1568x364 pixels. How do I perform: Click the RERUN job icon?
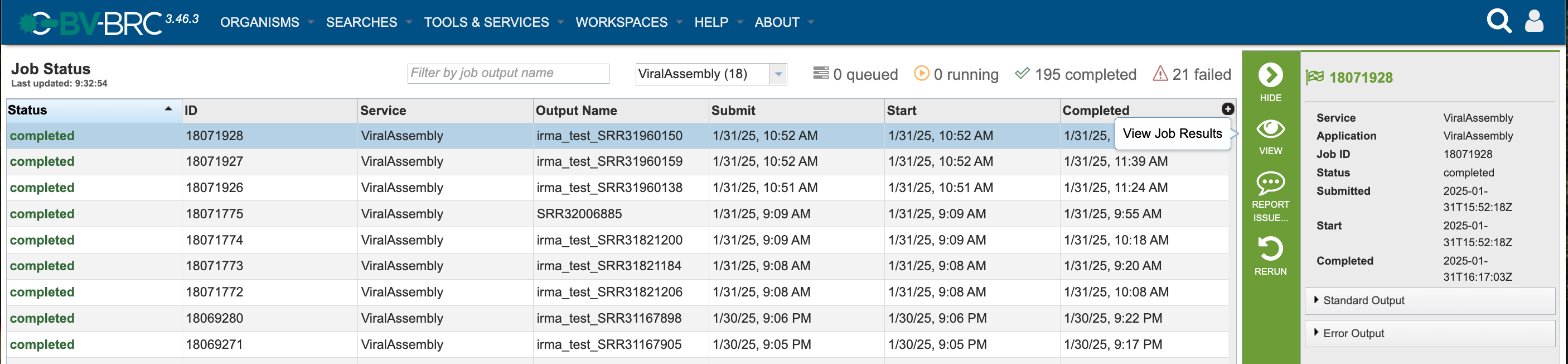click(x=1270, y=249)
